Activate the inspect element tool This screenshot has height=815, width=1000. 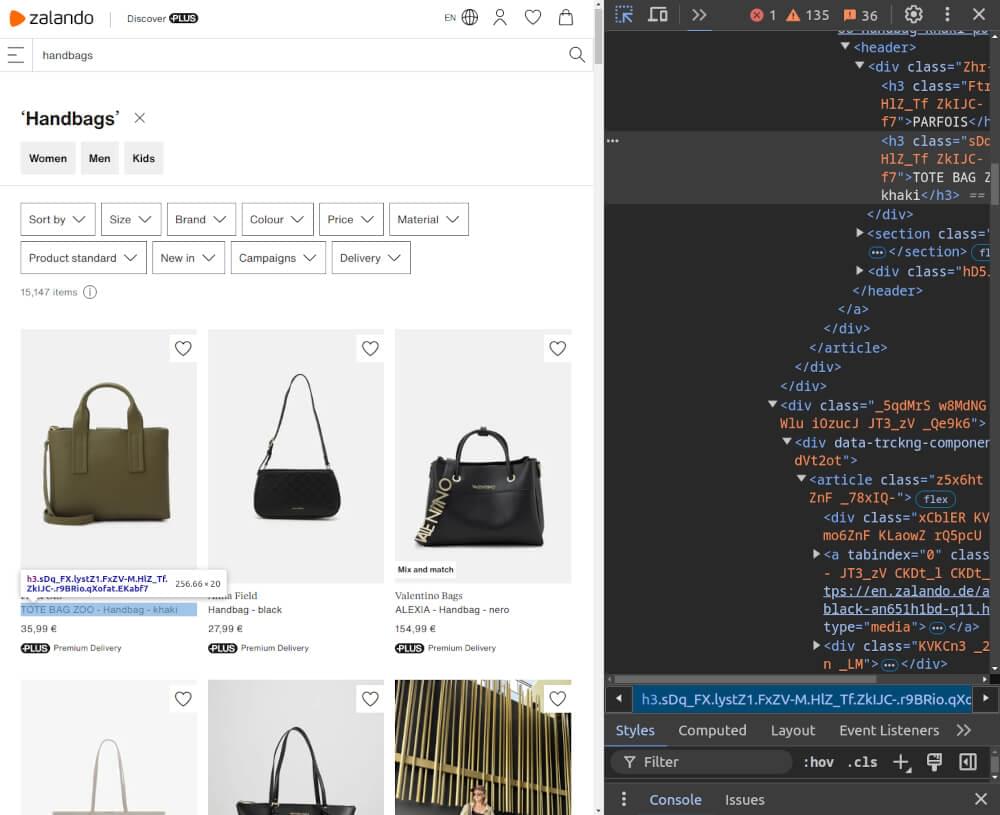622,14
